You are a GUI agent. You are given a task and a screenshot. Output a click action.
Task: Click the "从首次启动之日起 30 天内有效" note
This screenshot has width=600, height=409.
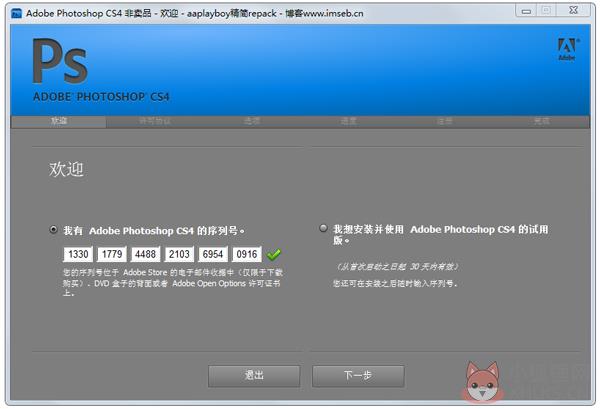pyautogui.click(x=397, y=267)
